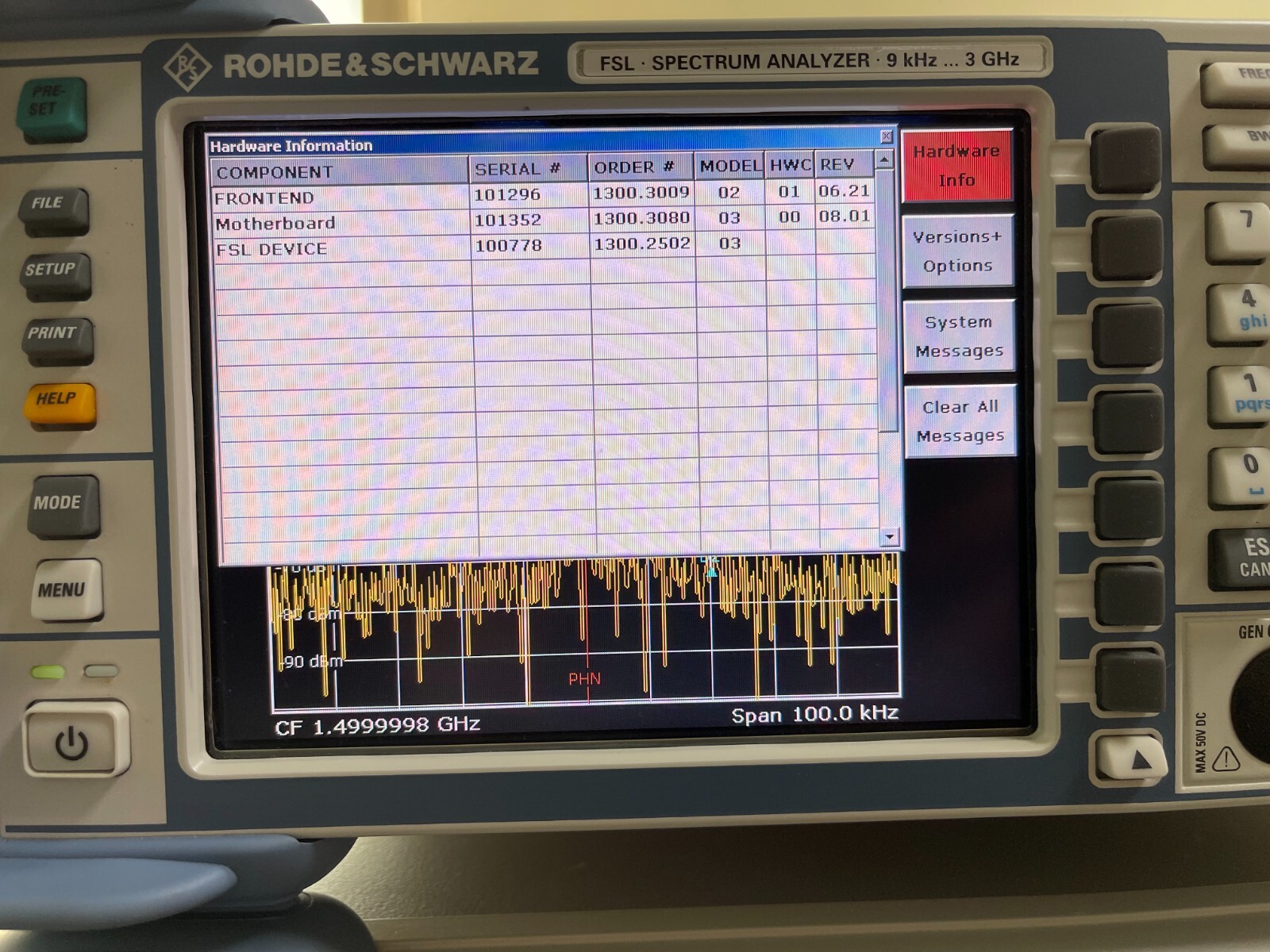Viewport: 1270px width, 952px height.
Task: Click the MODEL column header
Action: click(x=729, y=166)
